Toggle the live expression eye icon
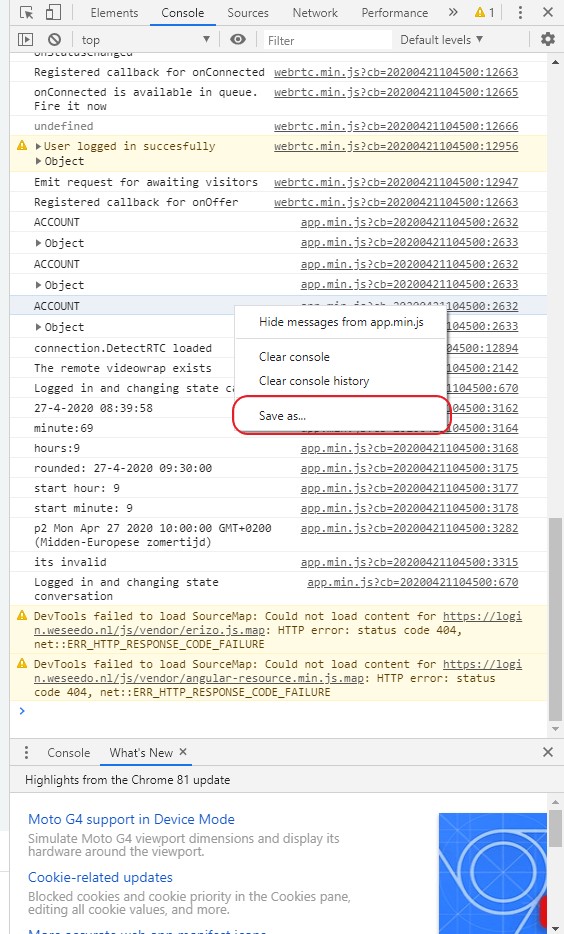The image size is (564, 934). (238, 40)
